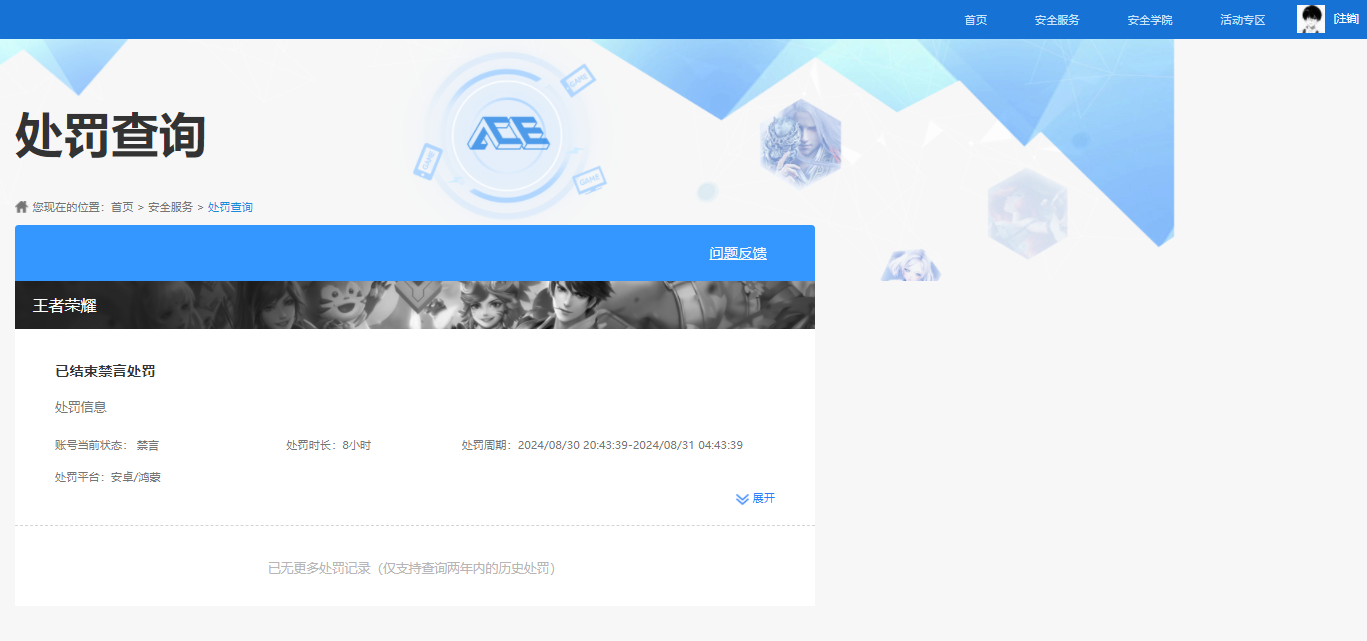Click 处罚查询 in the breadcrumb trail
Image resolution: width=1367 pixels, height=641 pixels.
pos(230,207)
